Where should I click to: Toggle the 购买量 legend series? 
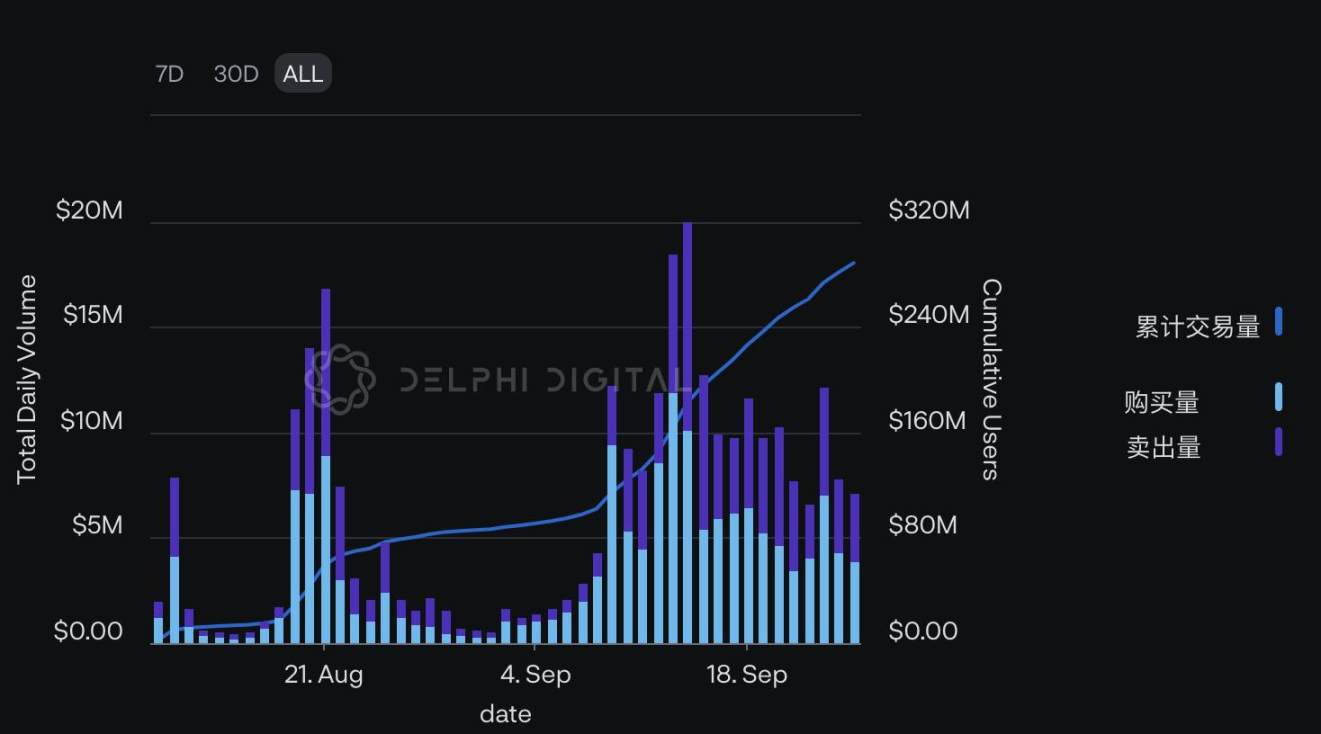[x=1161, y=402]
